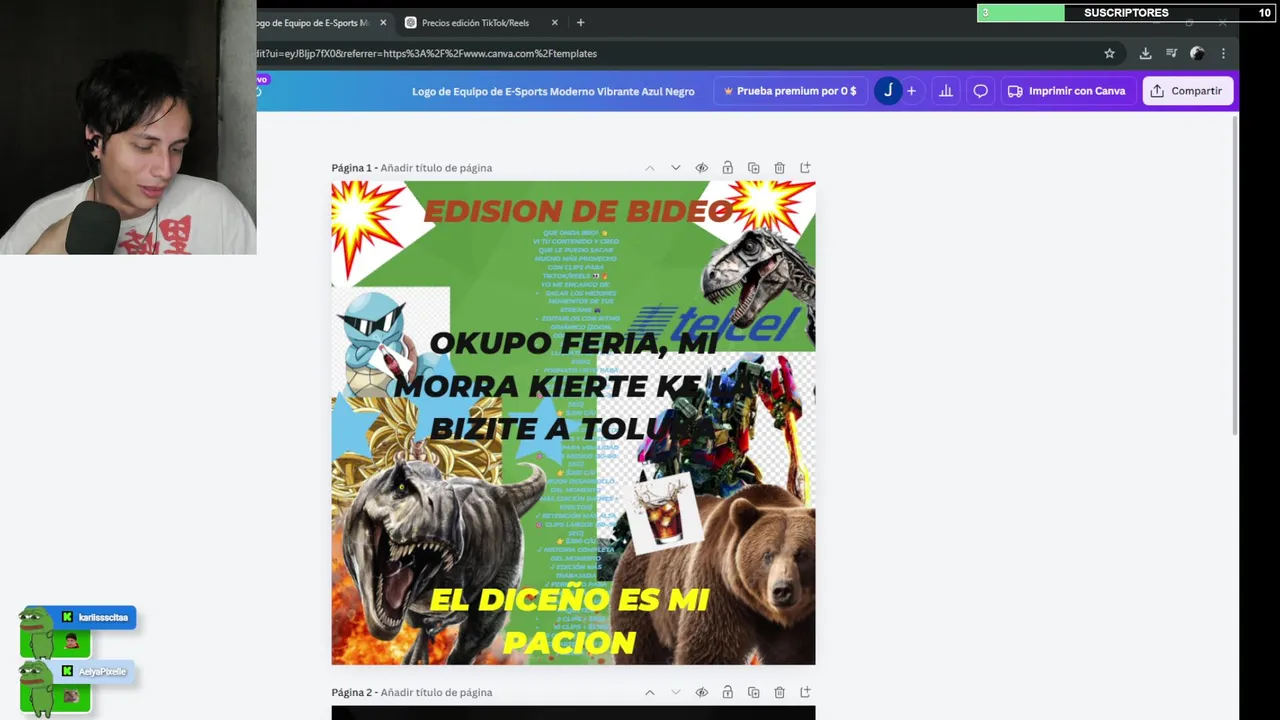Viewport: 1280px width, 720px height.
Task: Add collaborator with plus icon
Action: tap(911, 91)
